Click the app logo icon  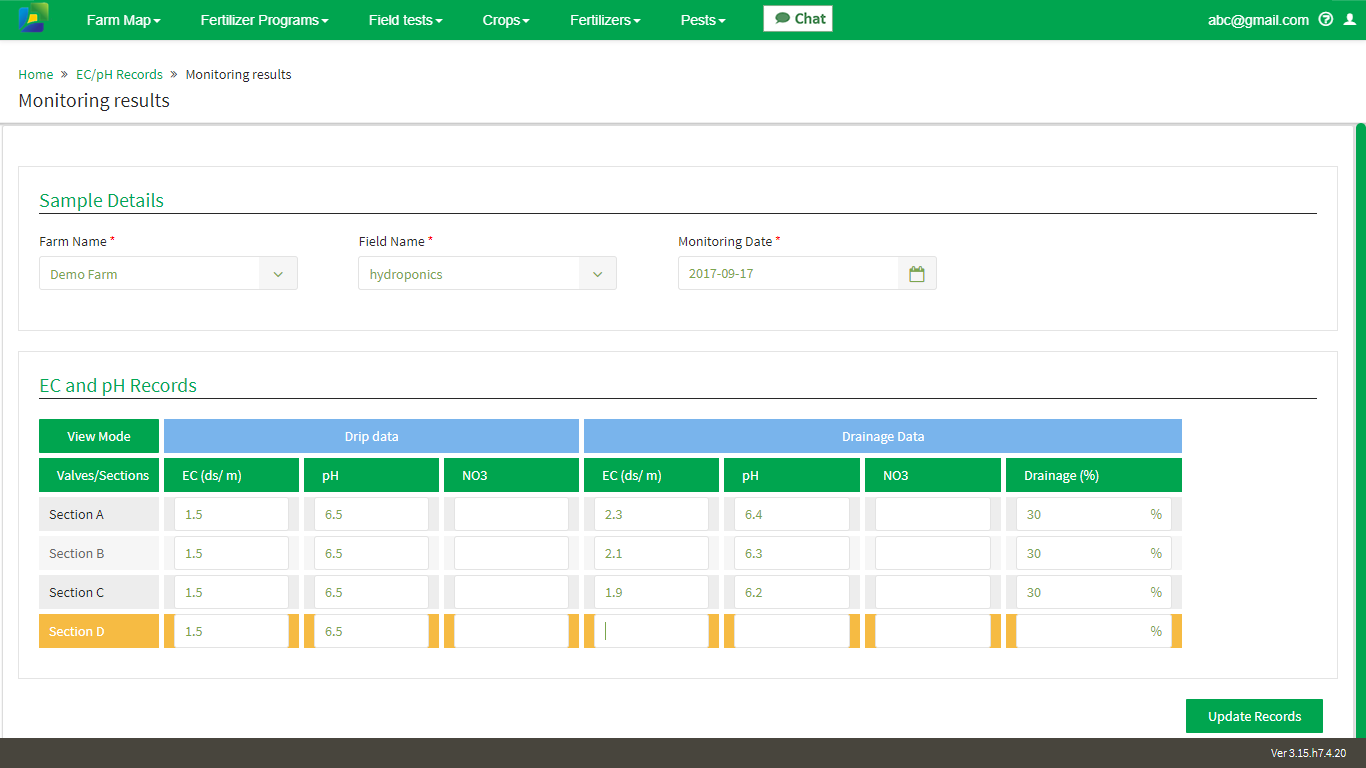pyautogui.click(x=33, y=19)
